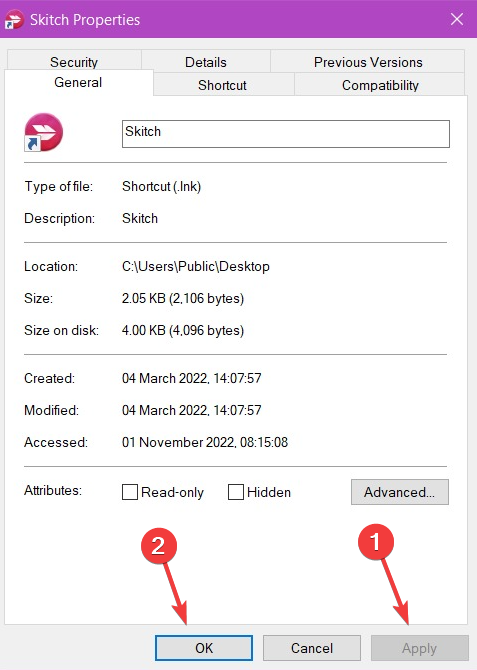
Task: Open the Advanced attributes dialog
Action: 400,492
